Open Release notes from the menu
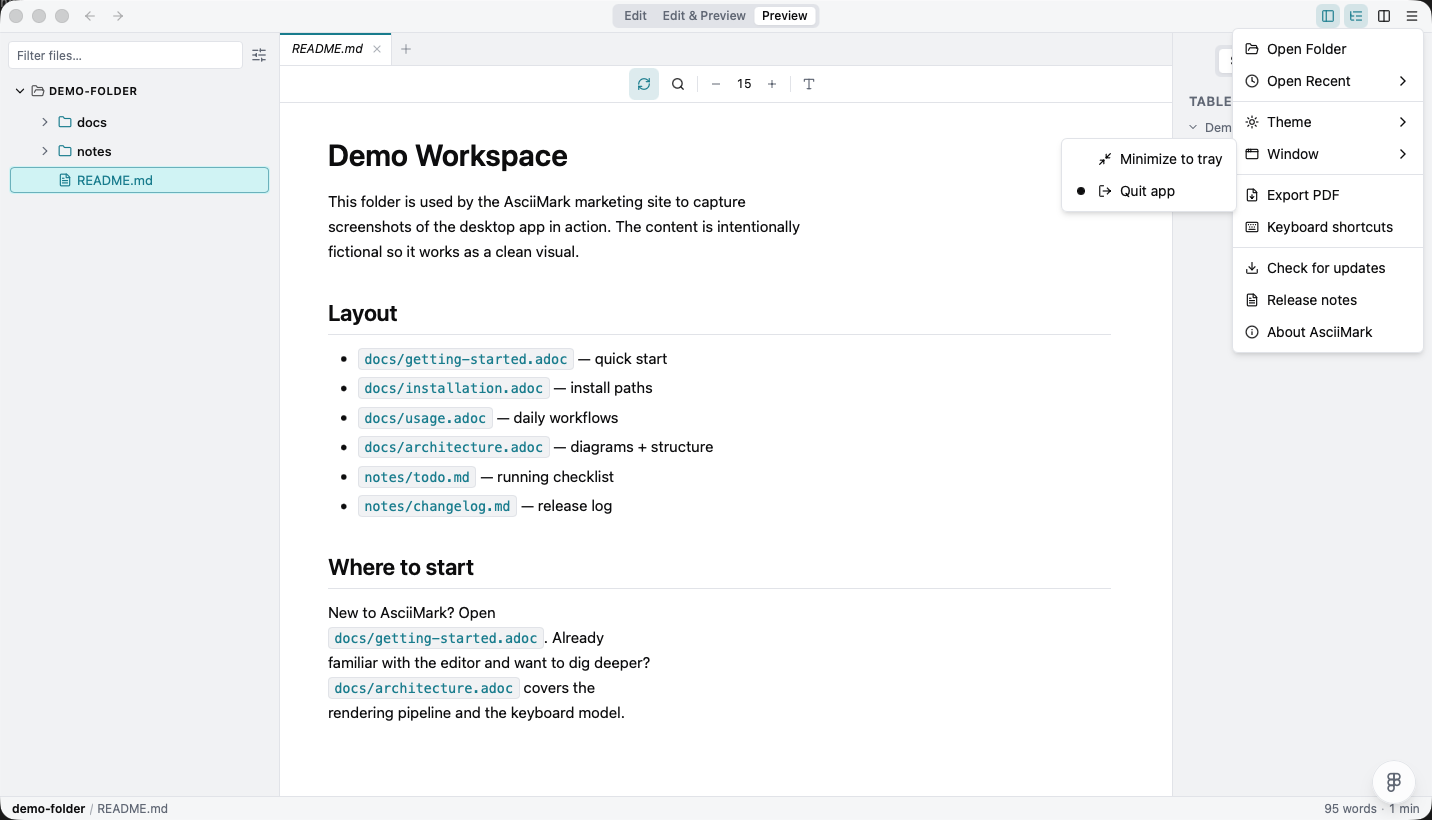 tap(1328, 300)
